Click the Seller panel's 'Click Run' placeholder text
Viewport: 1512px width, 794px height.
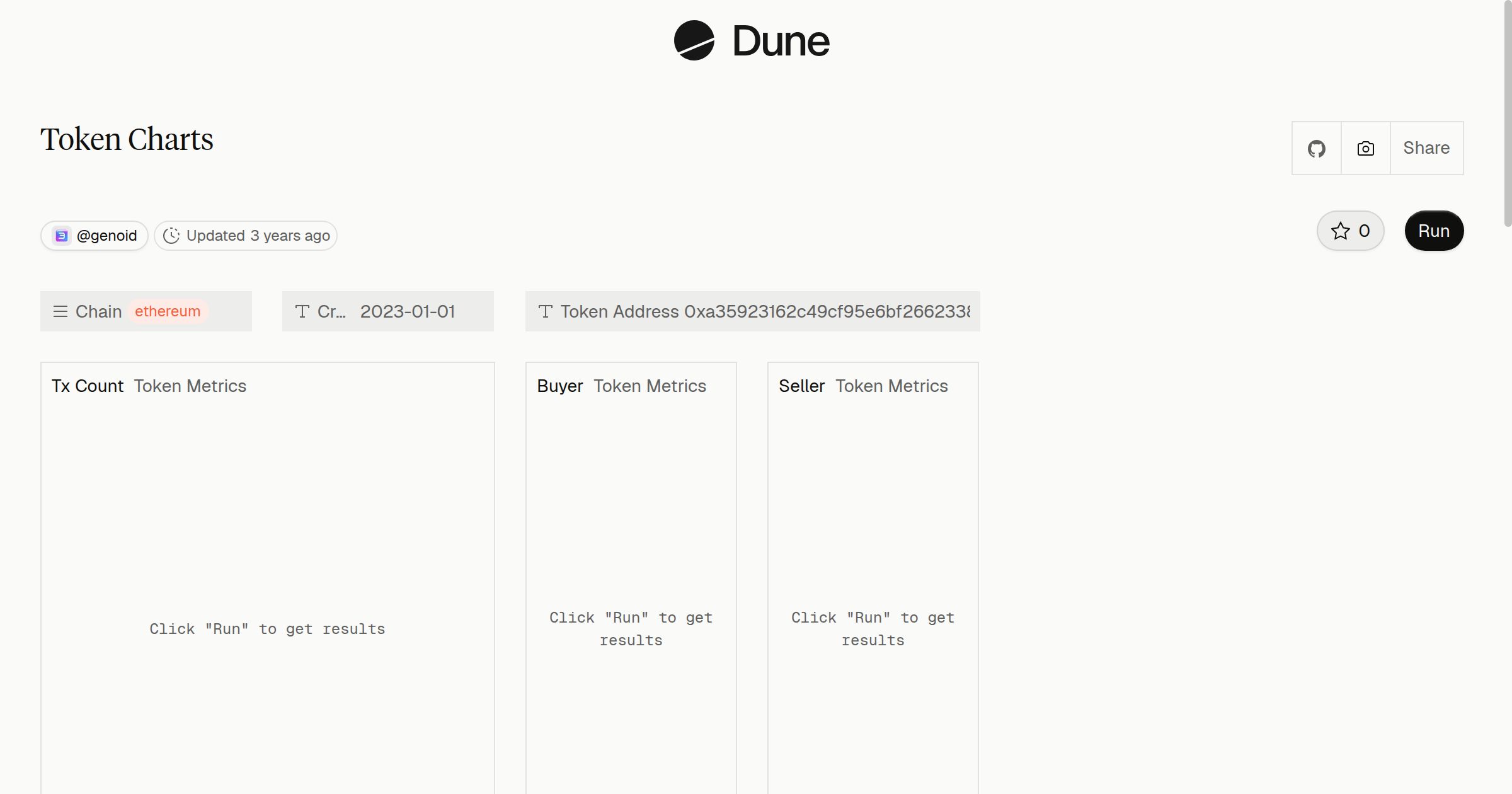point(873,629)
